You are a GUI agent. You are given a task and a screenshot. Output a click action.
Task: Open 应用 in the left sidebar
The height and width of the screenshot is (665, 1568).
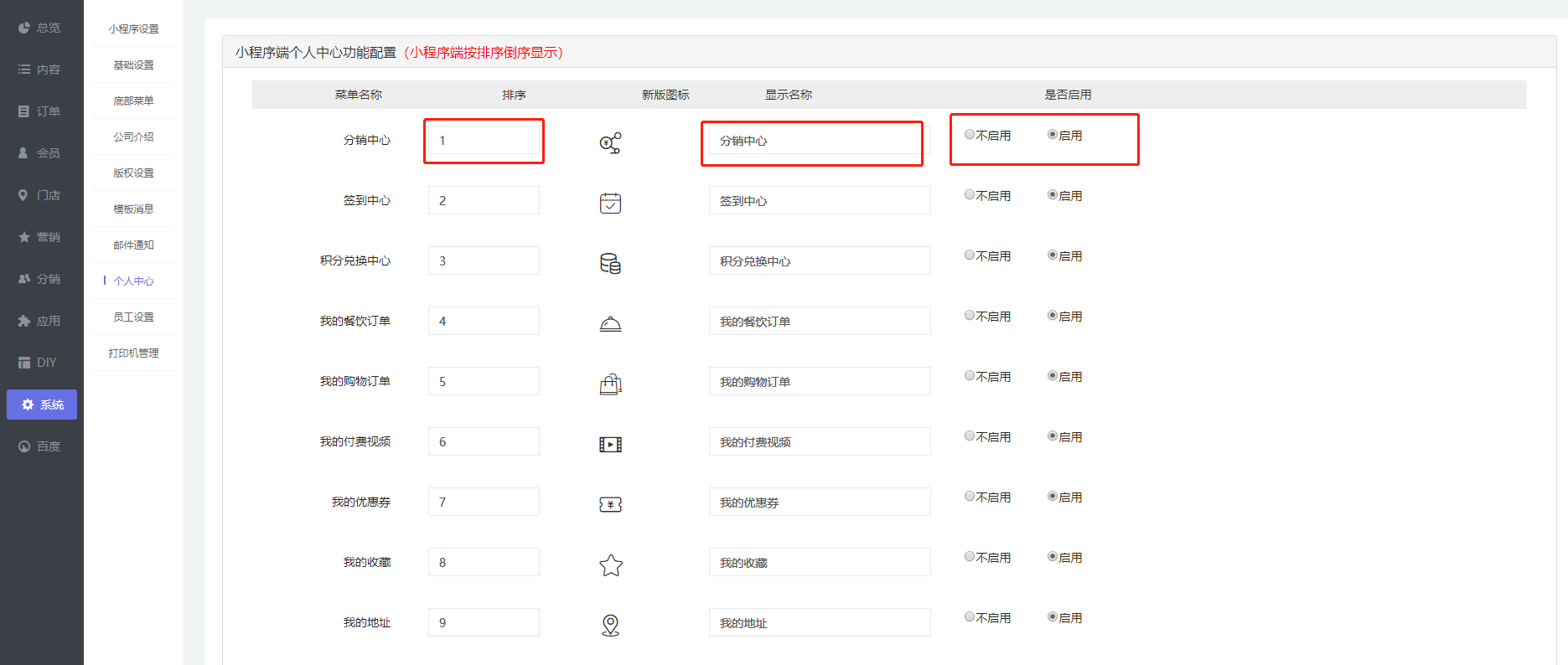(40, 321)
